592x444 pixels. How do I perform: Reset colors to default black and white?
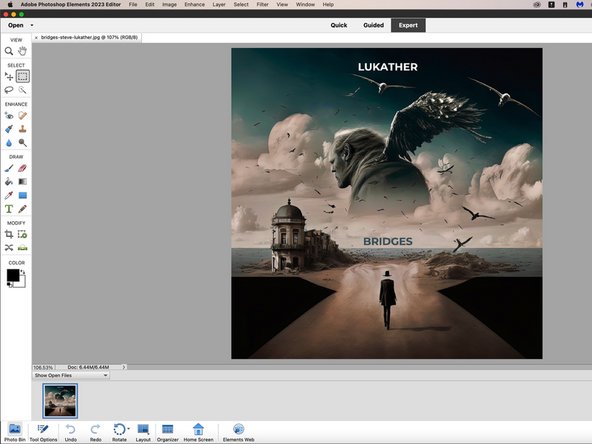pyautogui.click(x=9, y=285)
